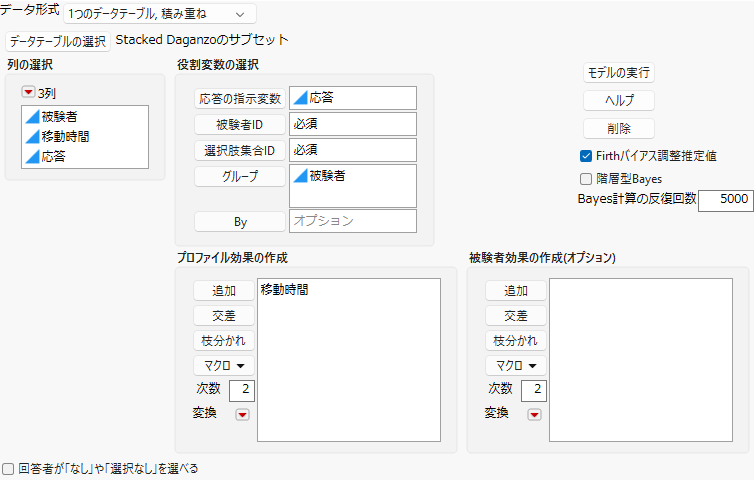Screen dimensions: 754x480
Task: Click the ヘルプ button
Action: (618, 101)
